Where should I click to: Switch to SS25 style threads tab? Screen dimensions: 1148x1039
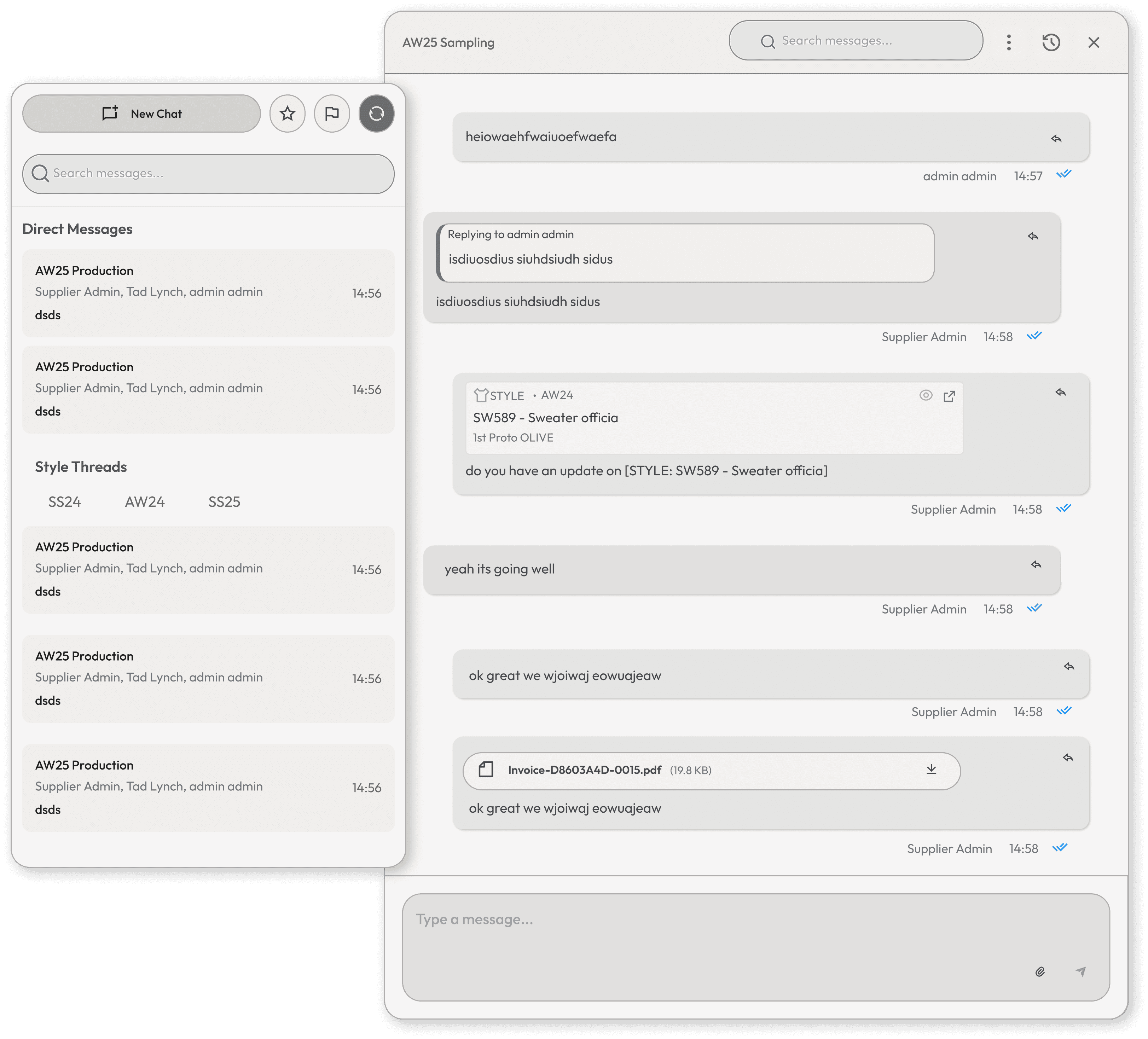click(x=224, y=501)
